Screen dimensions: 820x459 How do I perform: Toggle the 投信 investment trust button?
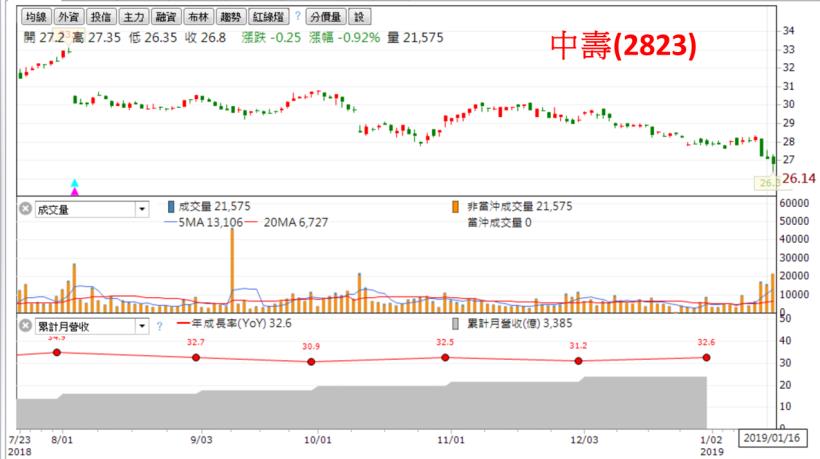click(101, 17)
